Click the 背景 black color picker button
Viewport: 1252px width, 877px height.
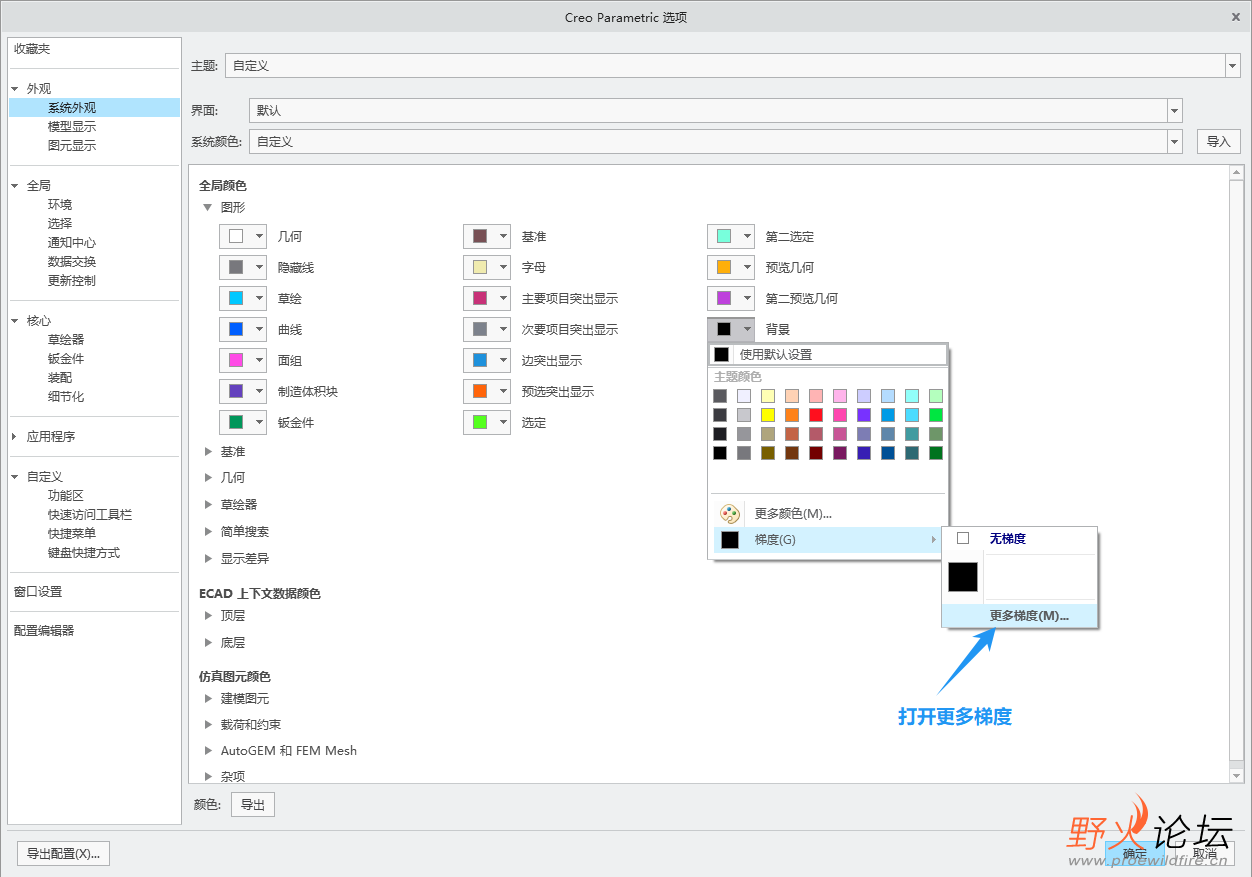pos(731,330)
